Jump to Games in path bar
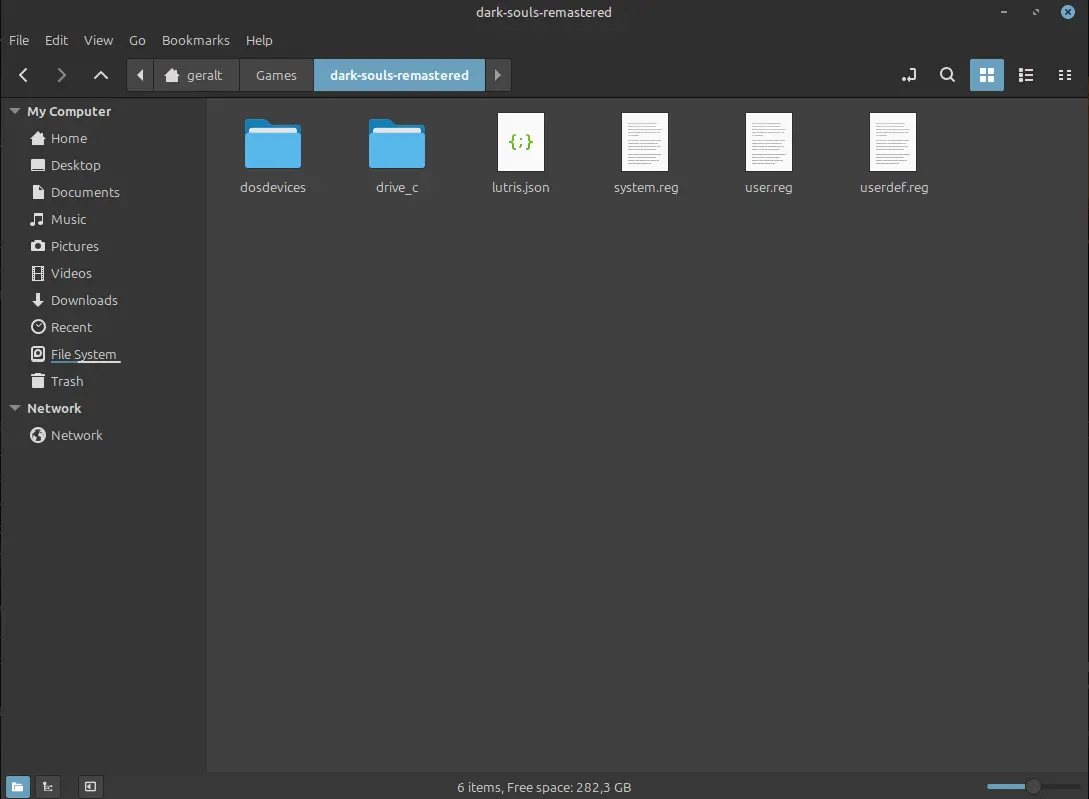The width and height of the screenshot is (1089, 799). (x=276, y=75)
